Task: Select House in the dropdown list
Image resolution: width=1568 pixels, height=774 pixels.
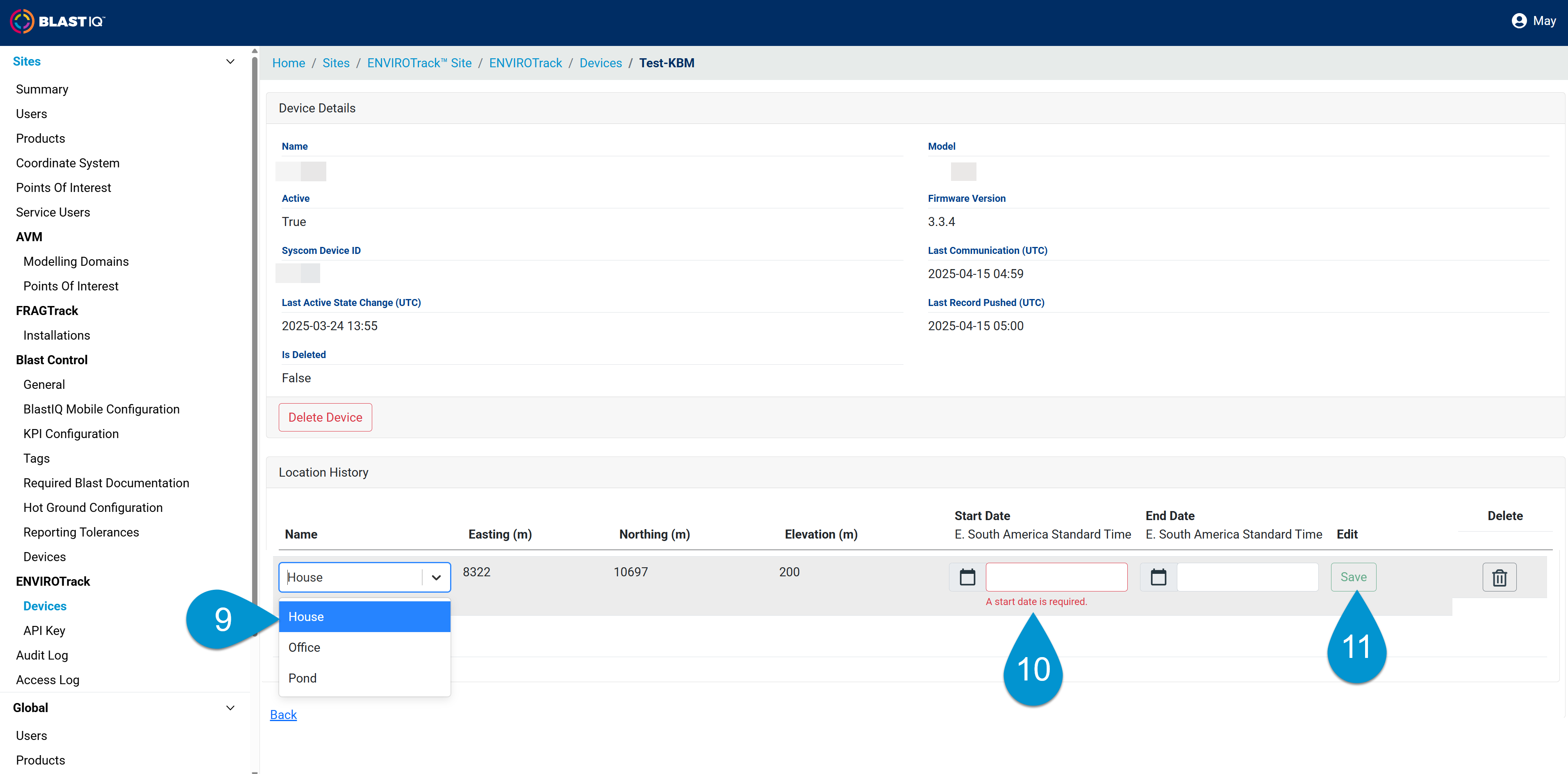Action: tap(364, 617)
